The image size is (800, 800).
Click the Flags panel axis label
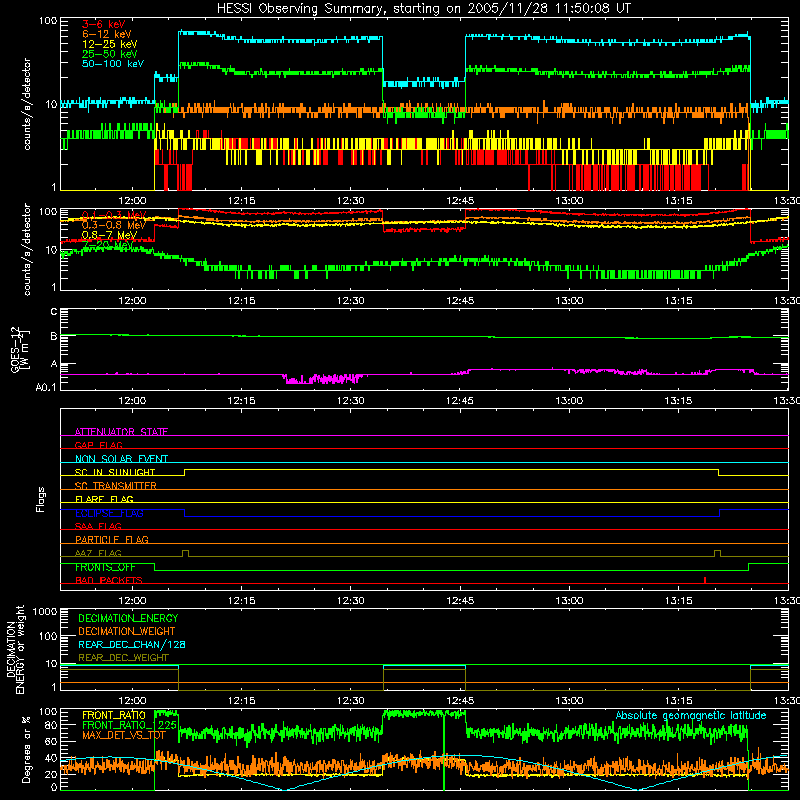40,499
